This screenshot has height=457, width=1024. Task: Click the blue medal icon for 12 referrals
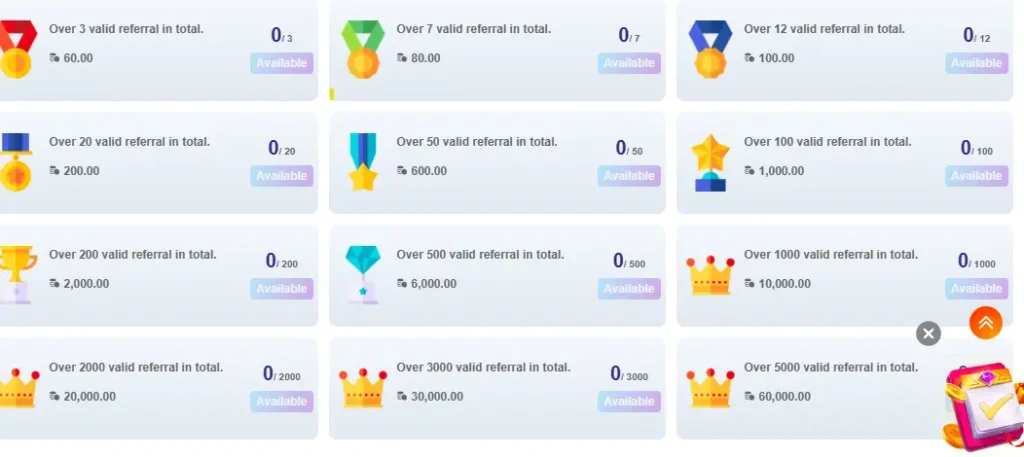pyautogui.click(x=710, y=48)
